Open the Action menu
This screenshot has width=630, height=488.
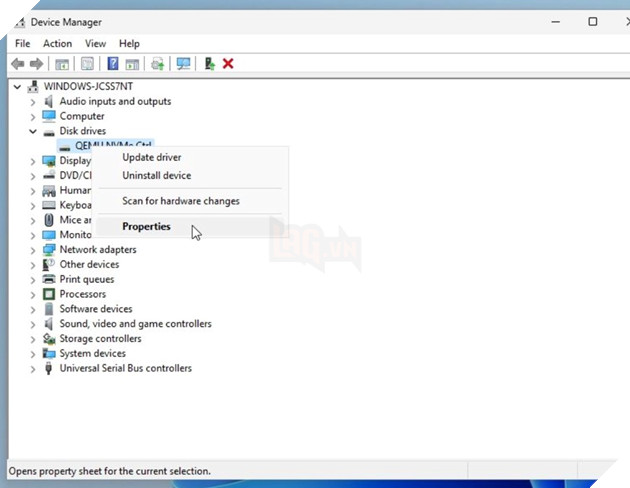(57, 43)
